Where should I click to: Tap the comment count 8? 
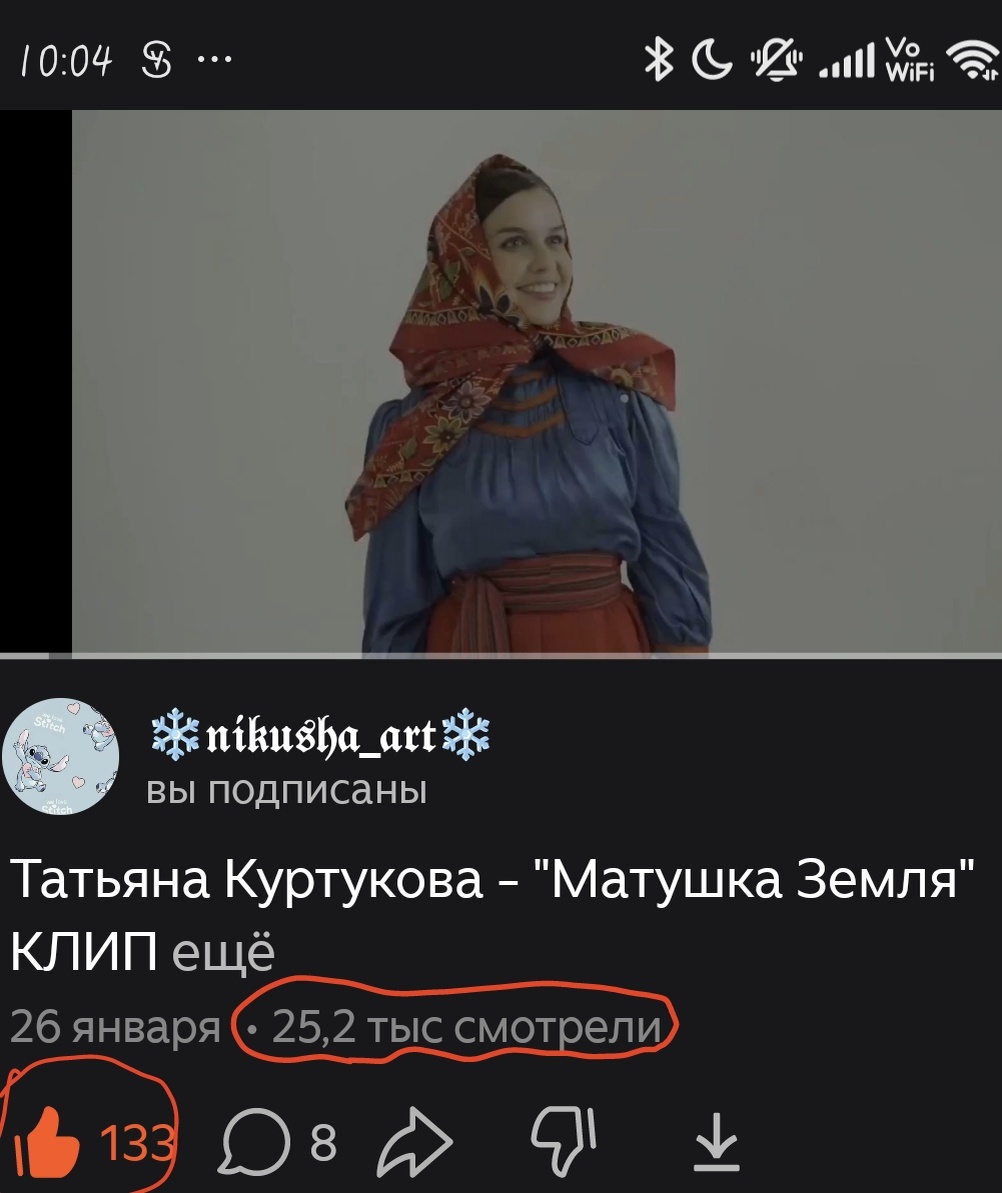[323, 1143]
